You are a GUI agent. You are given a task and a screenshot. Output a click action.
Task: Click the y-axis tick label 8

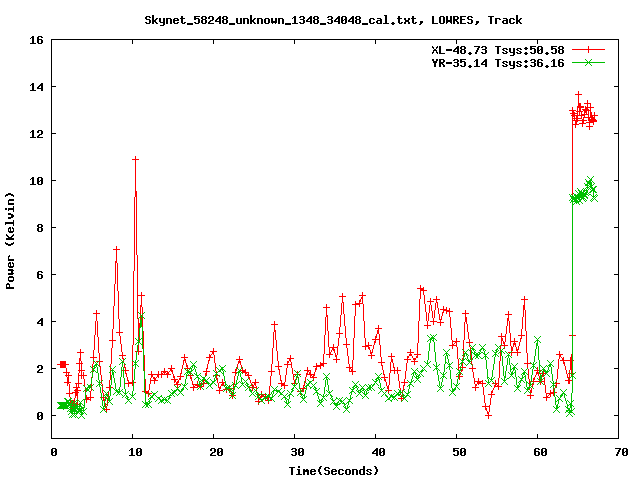[x=40, y=228]
